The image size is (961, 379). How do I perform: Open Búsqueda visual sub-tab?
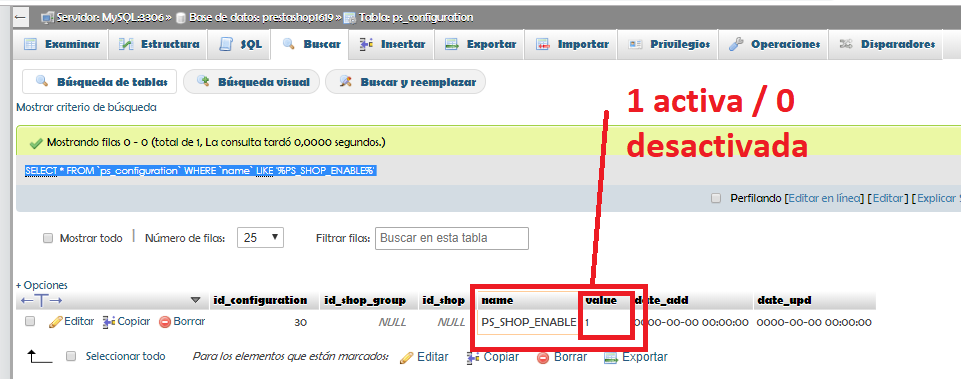pyautogui.click(x=251, y=82)
